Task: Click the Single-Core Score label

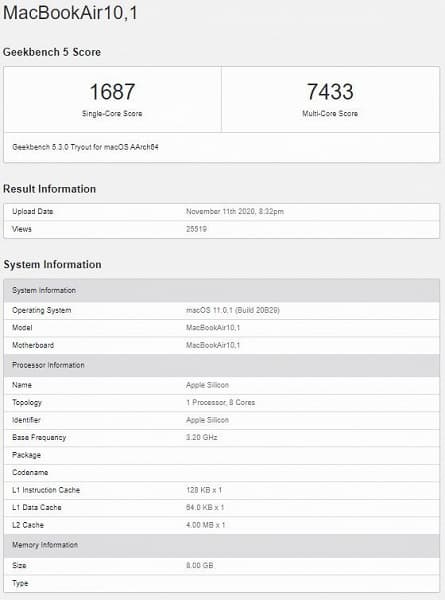Action: tap(112, 114)
